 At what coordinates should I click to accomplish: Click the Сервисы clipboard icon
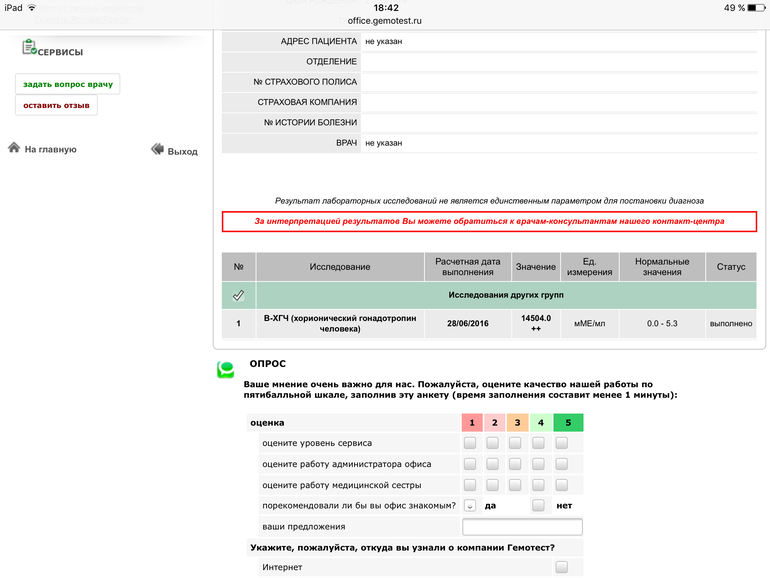pos(28,47)
